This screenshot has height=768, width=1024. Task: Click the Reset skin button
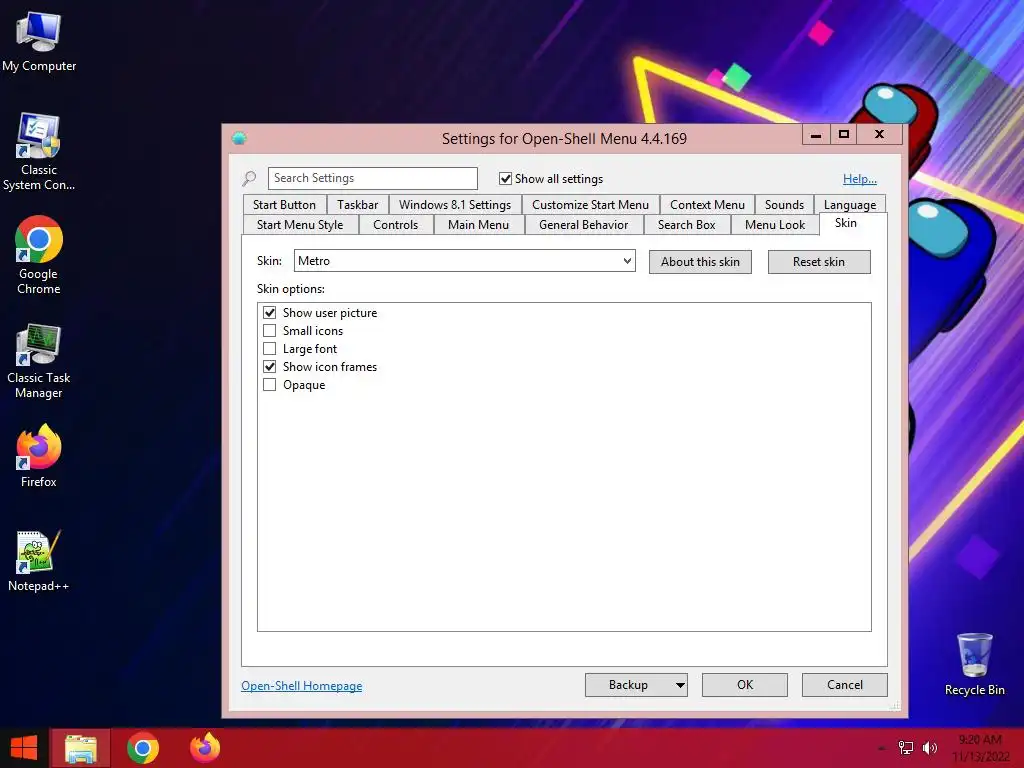[x=819, y=262]
